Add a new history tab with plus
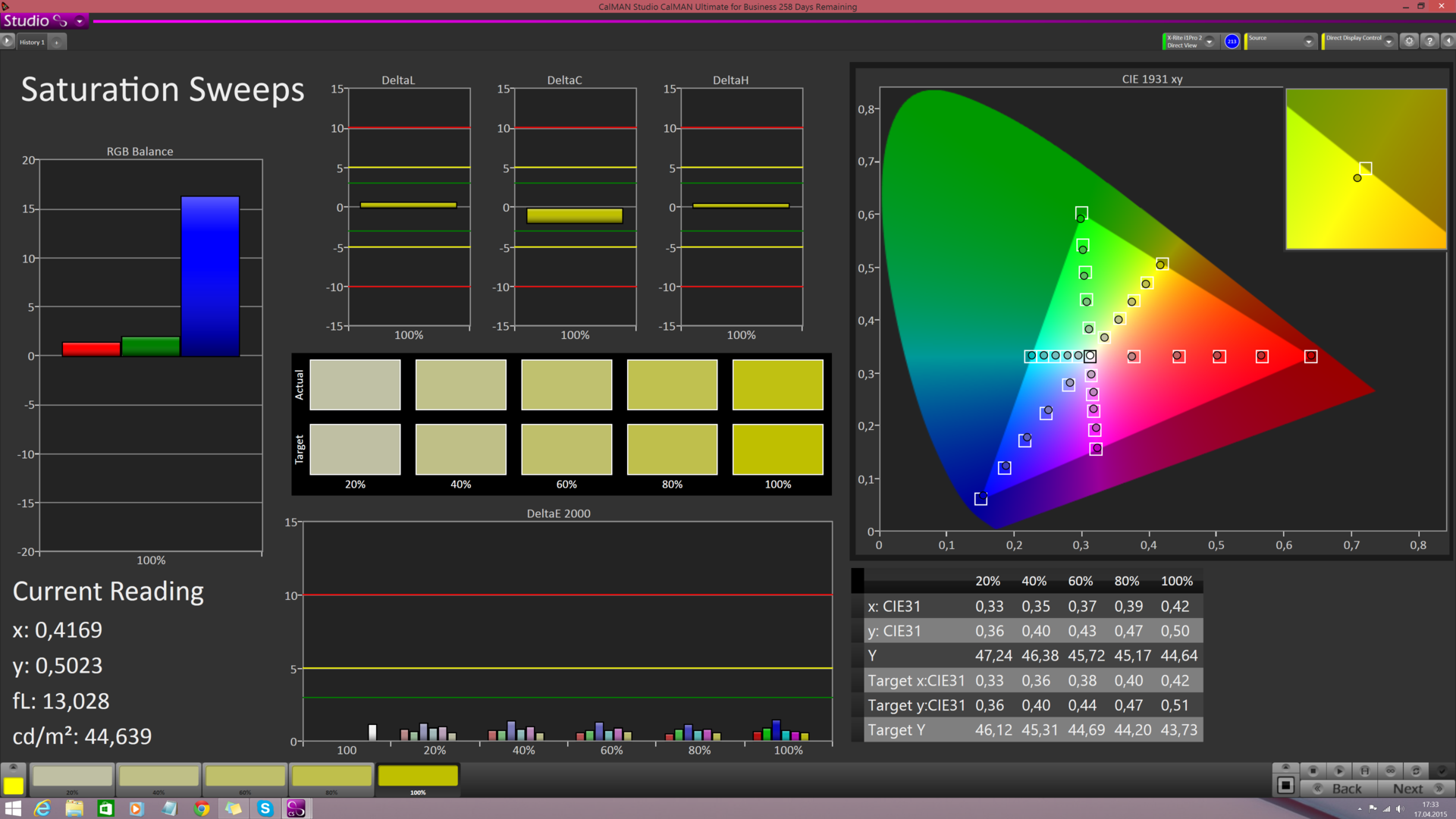1456x819 pixels. click(57, 42)
